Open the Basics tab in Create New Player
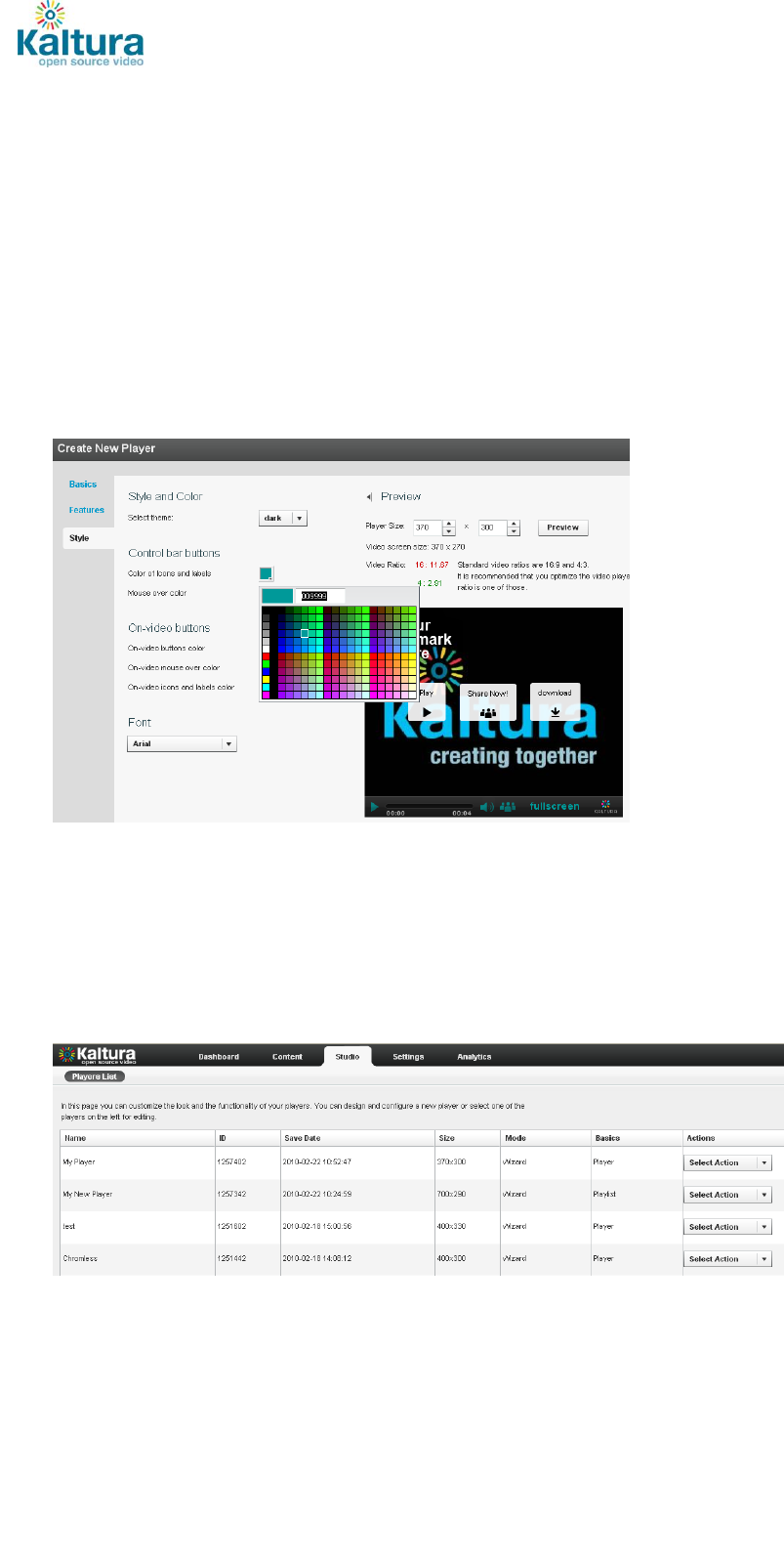The height and width of the screenshot is (1561, 784). [x=83, y=485]
